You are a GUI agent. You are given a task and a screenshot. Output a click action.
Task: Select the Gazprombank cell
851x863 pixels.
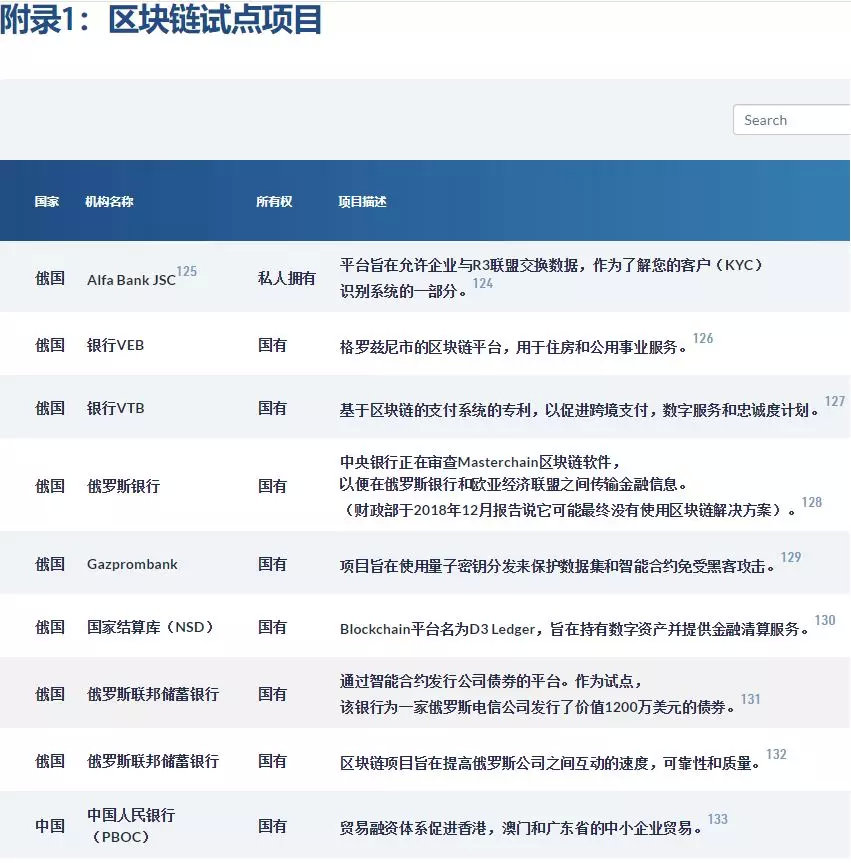(132, 564)
